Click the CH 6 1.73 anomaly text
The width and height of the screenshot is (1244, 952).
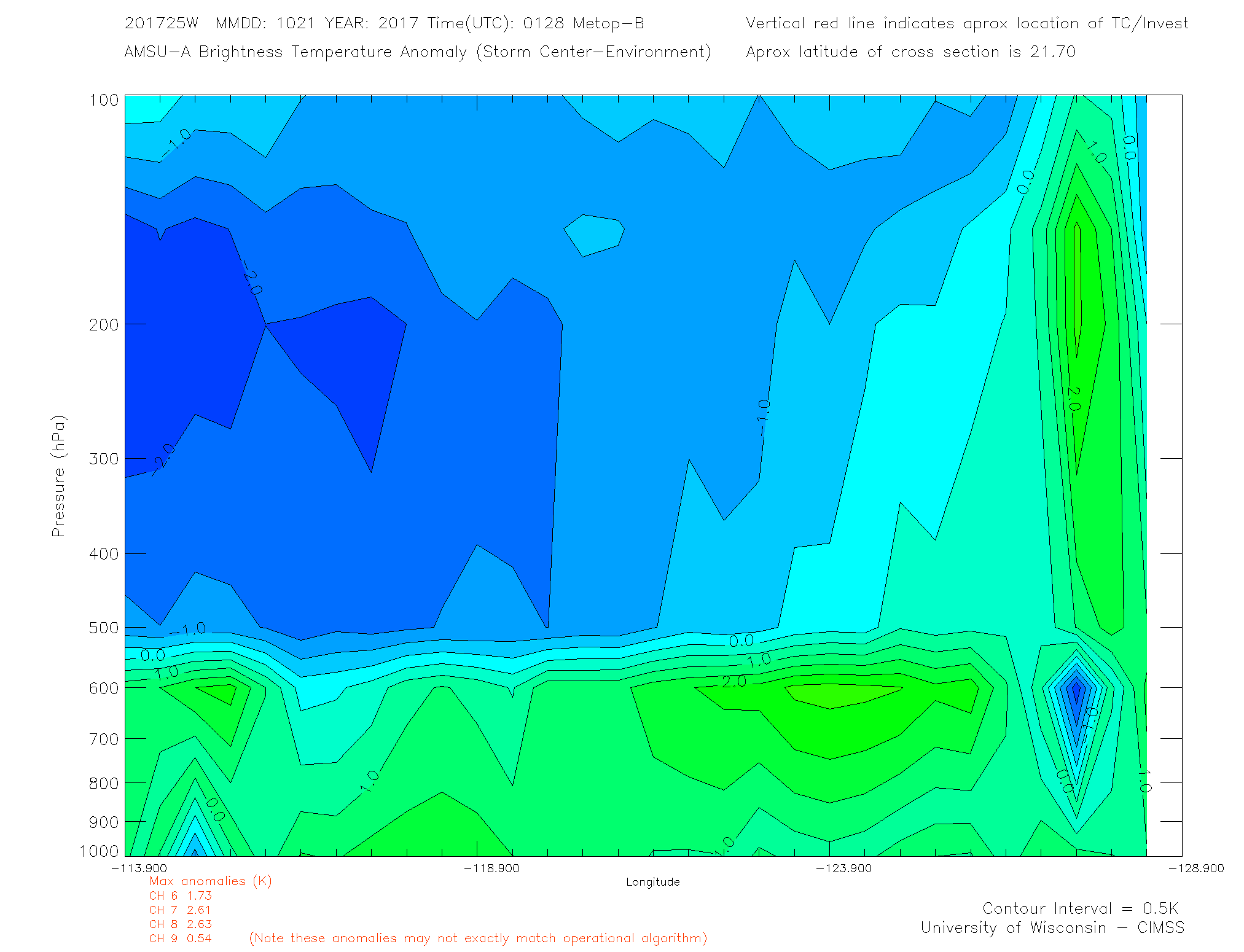180,895
